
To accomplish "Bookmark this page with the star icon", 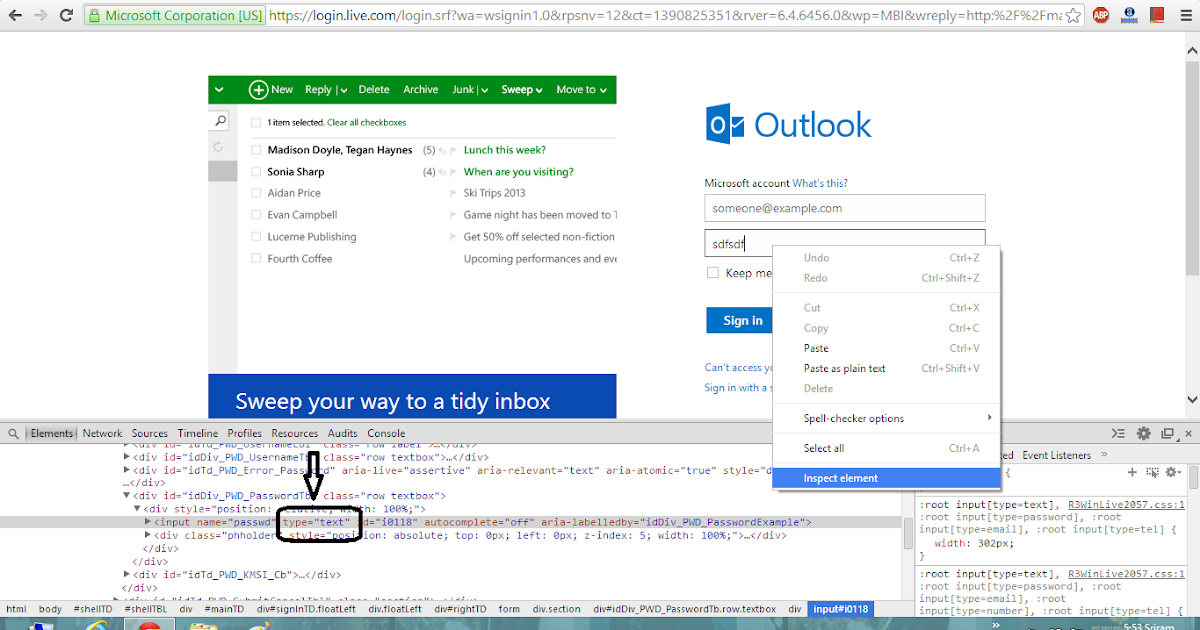I will coord(1073,16).
